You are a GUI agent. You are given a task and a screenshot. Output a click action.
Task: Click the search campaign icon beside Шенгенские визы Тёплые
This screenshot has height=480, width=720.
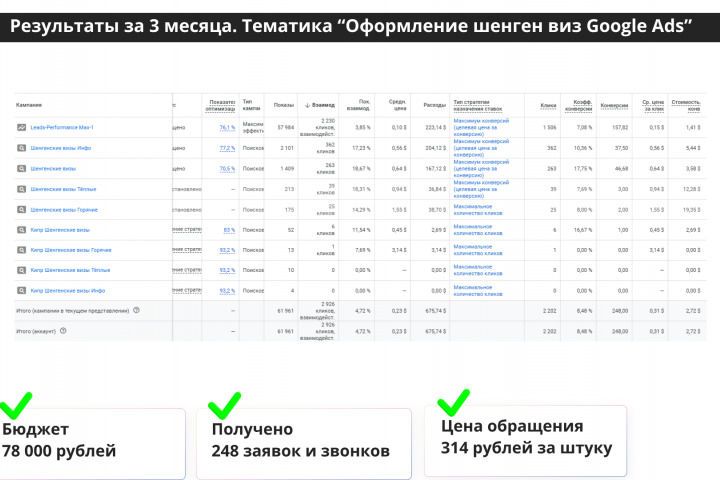22,189
